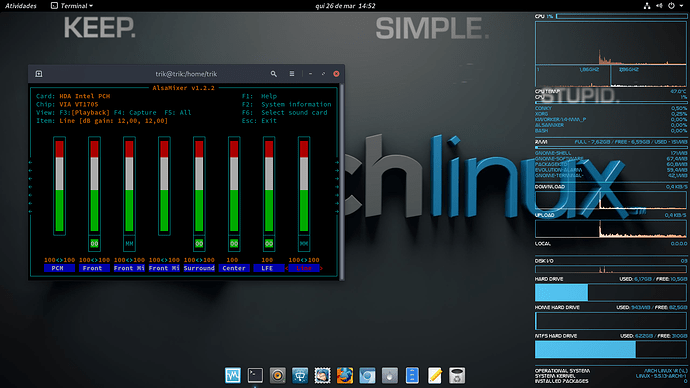Viewport: 690px width, 388px height.
Task: Click the terminal search magnifier icon
Action: tap(274, 74)
